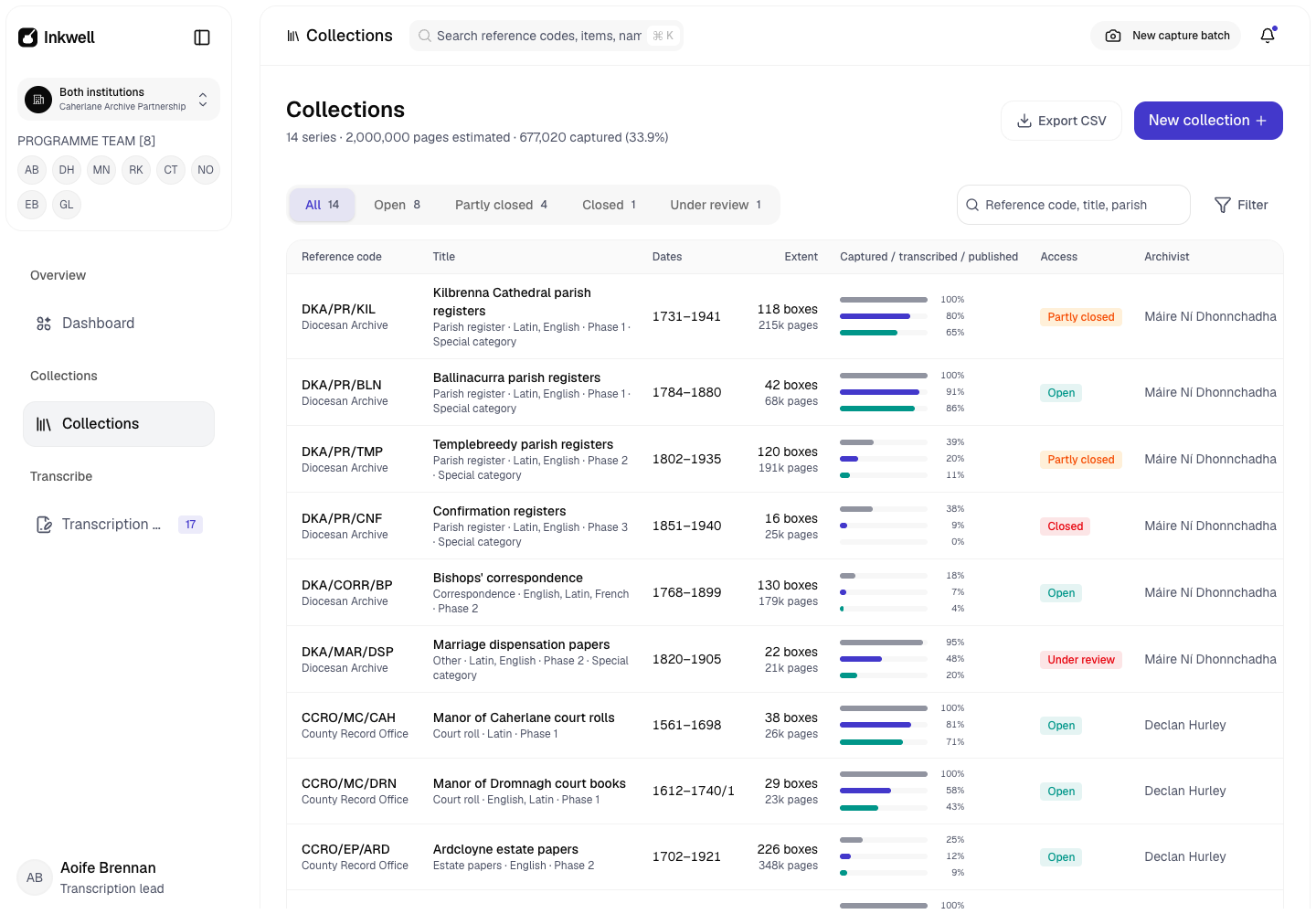
Task: Click the Filter funnel icon
Action: 1222,205
